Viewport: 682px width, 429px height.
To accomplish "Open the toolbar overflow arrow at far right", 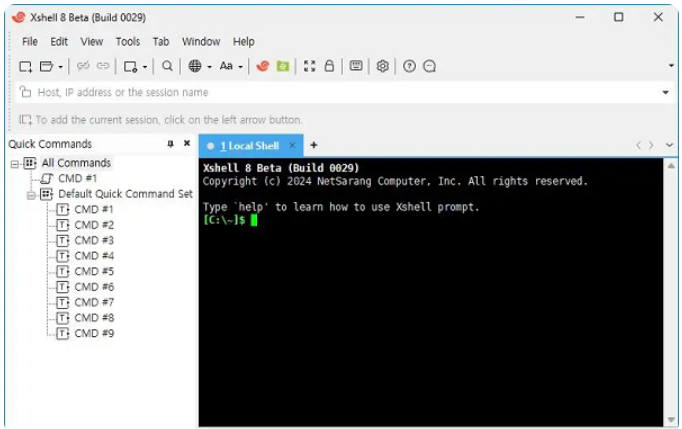I will point(671,66).
